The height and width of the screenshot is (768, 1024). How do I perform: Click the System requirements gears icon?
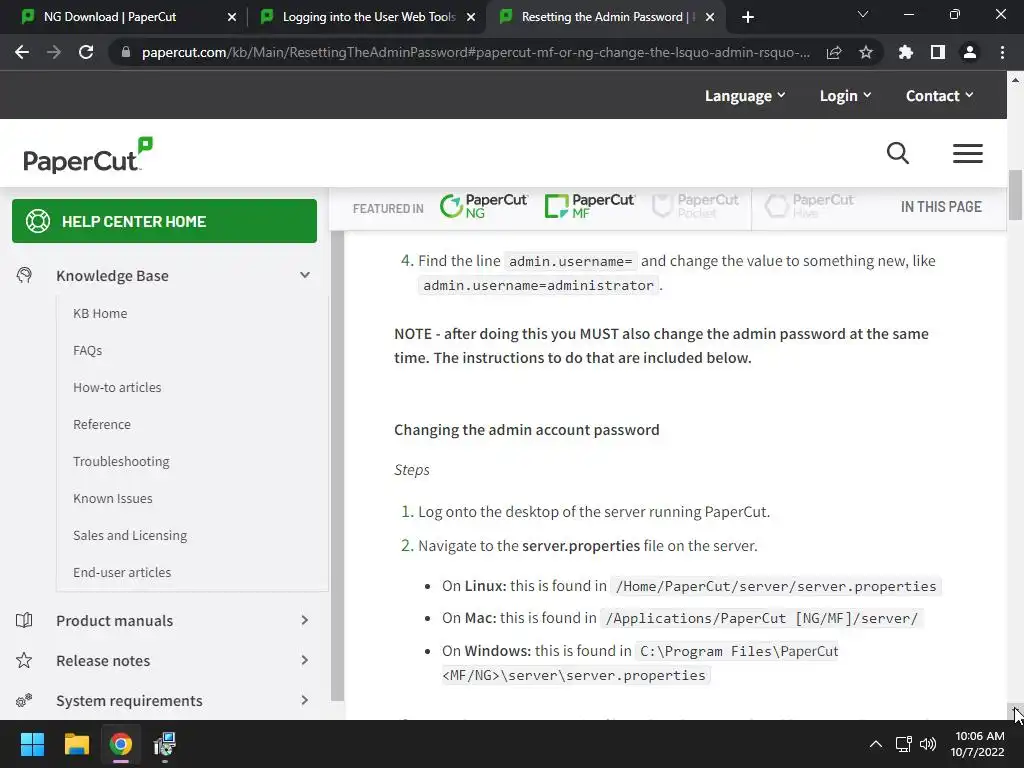pyautogui.click(x=24, y=701)
